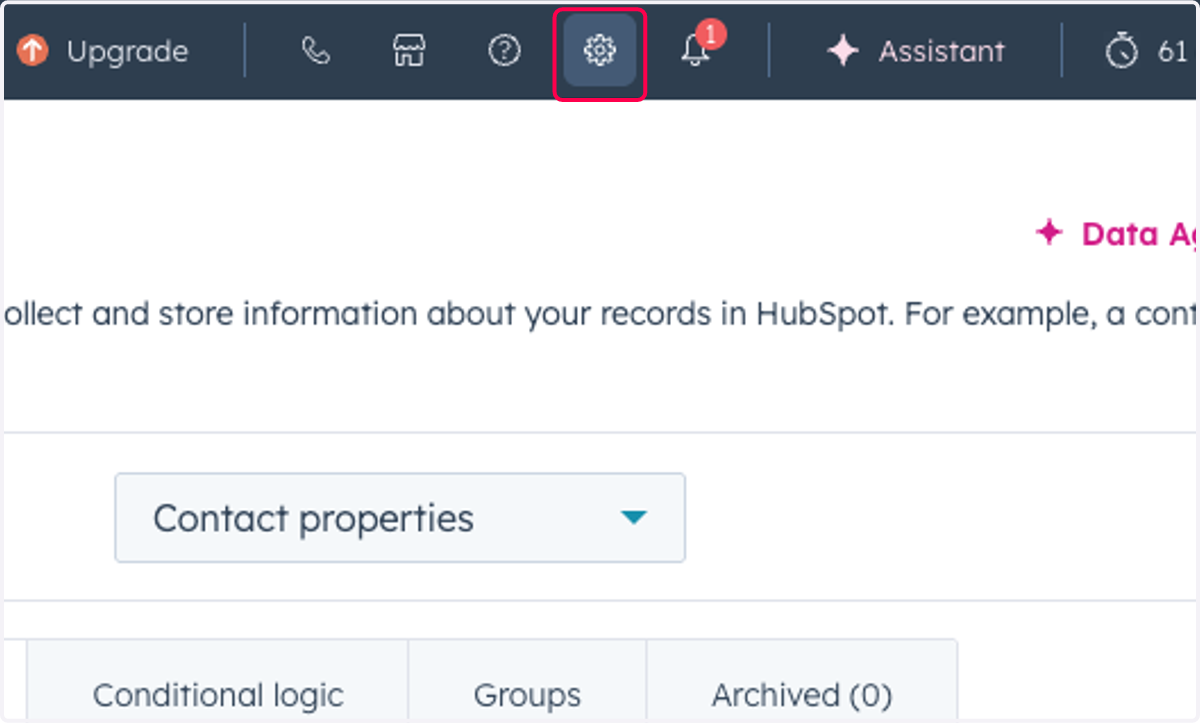Open the pink Data Agent link

click(1140, 234)
